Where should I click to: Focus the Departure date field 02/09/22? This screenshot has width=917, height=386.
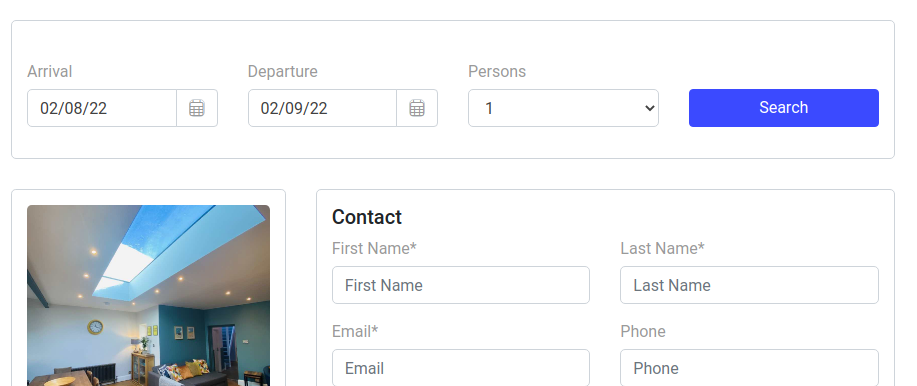click(322, 108)
